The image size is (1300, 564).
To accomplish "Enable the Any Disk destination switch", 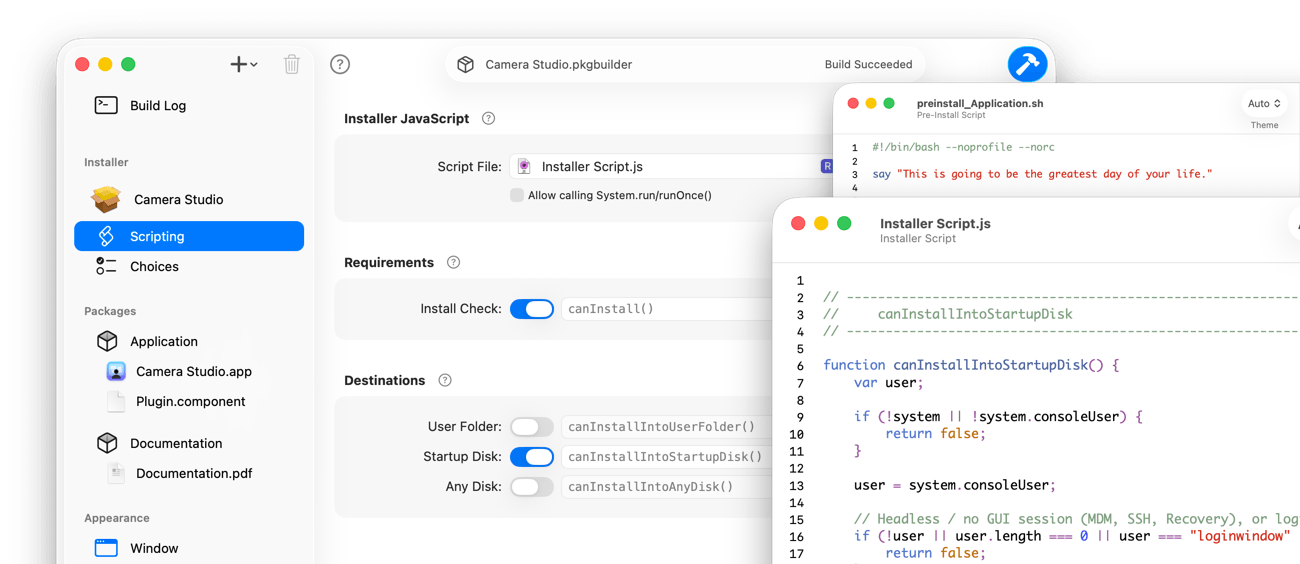I will coord(531,487).
